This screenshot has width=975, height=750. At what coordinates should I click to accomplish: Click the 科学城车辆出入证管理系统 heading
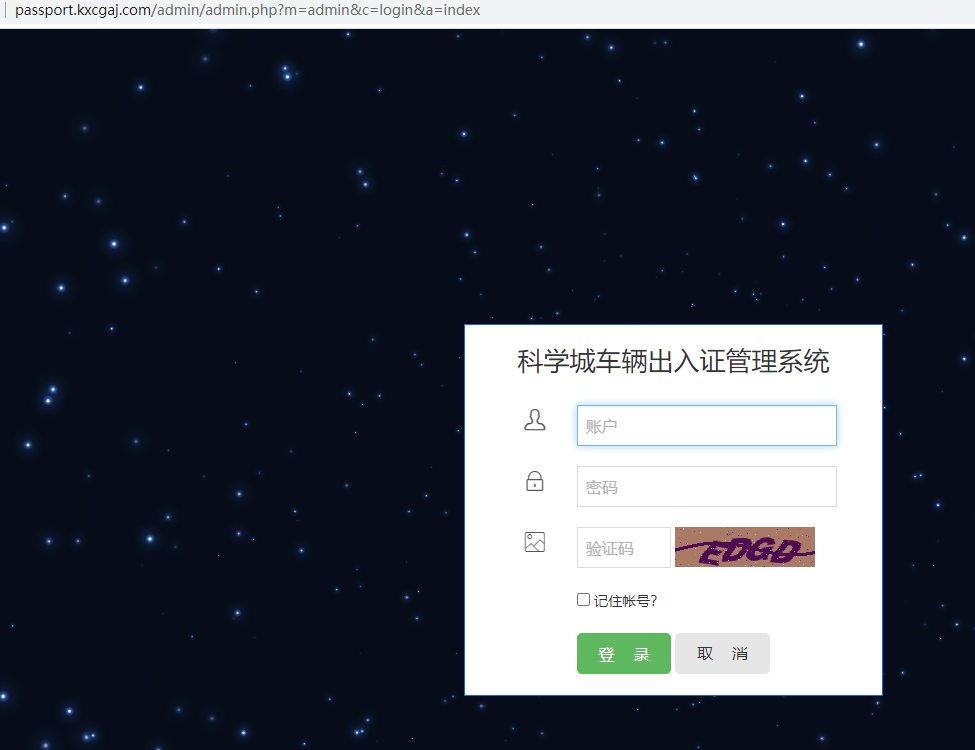[673, 361]
